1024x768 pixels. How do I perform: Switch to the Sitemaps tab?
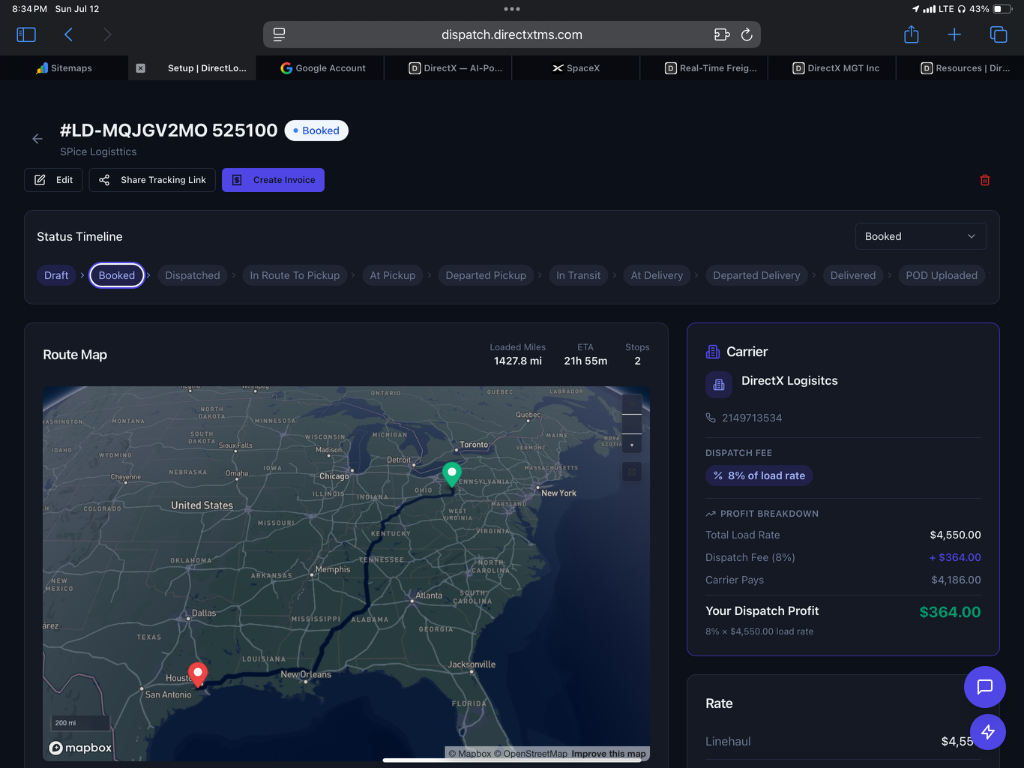(64, 68)
